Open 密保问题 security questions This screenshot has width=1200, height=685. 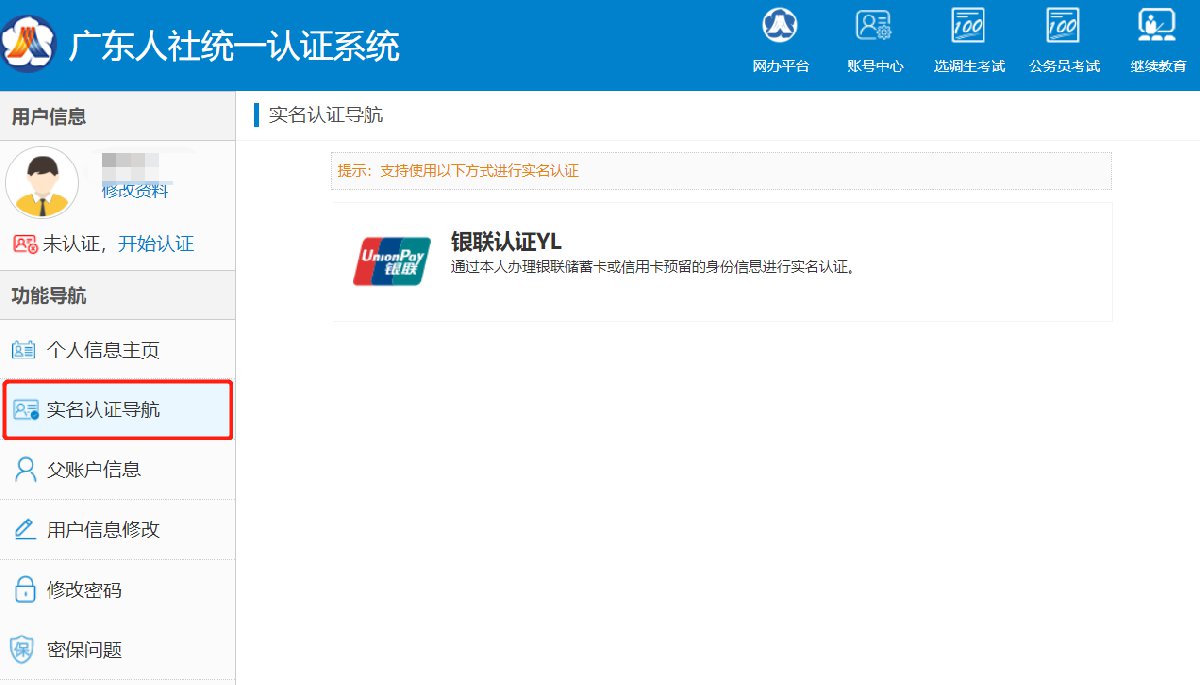coord(84,650)
